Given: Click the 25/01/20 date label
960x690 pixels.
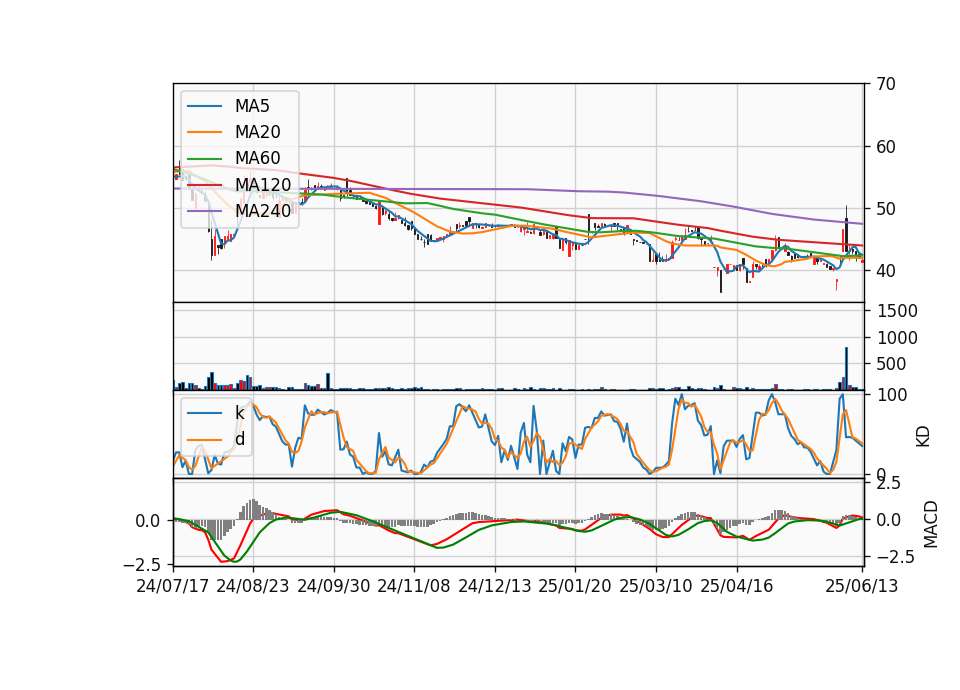Looking at the screenshot, I should pyautogui.click(x=575, y=586).
